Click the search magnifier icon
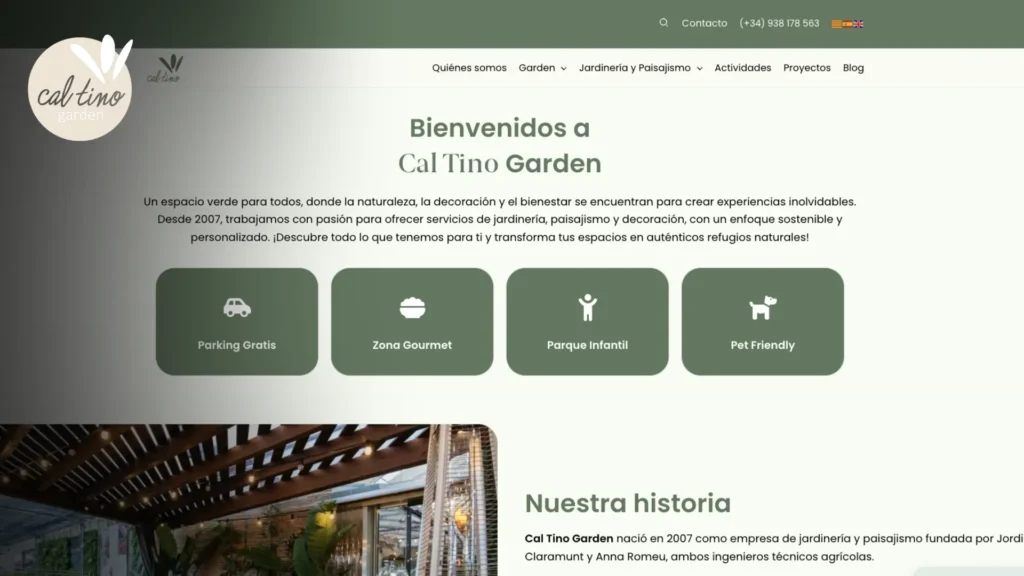The image size is (1024, 576). tap(664, 23)
